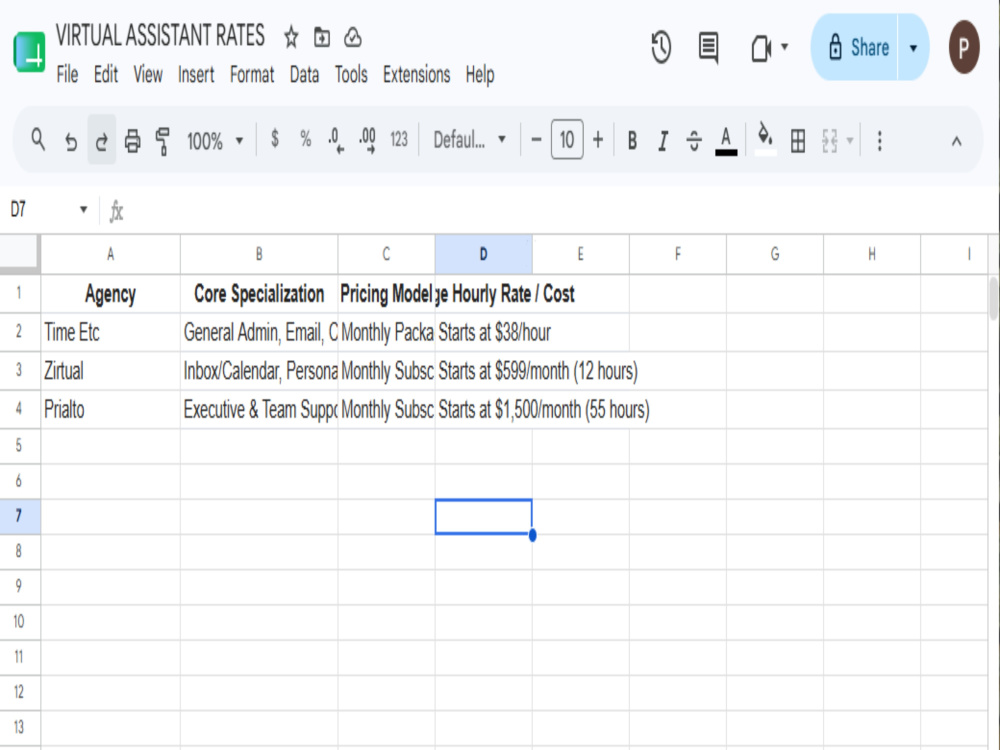This screenshot has width=1000, height=750.
Task: Open the File menu
Action: (x=67, y=75)
